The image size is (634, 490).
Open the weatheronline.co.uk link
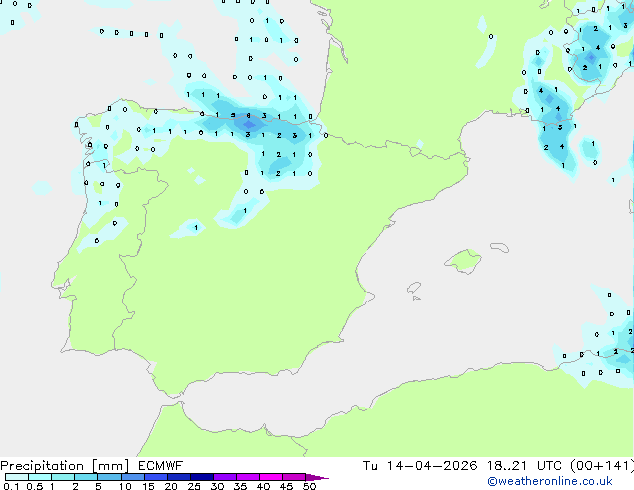(550, 481)
